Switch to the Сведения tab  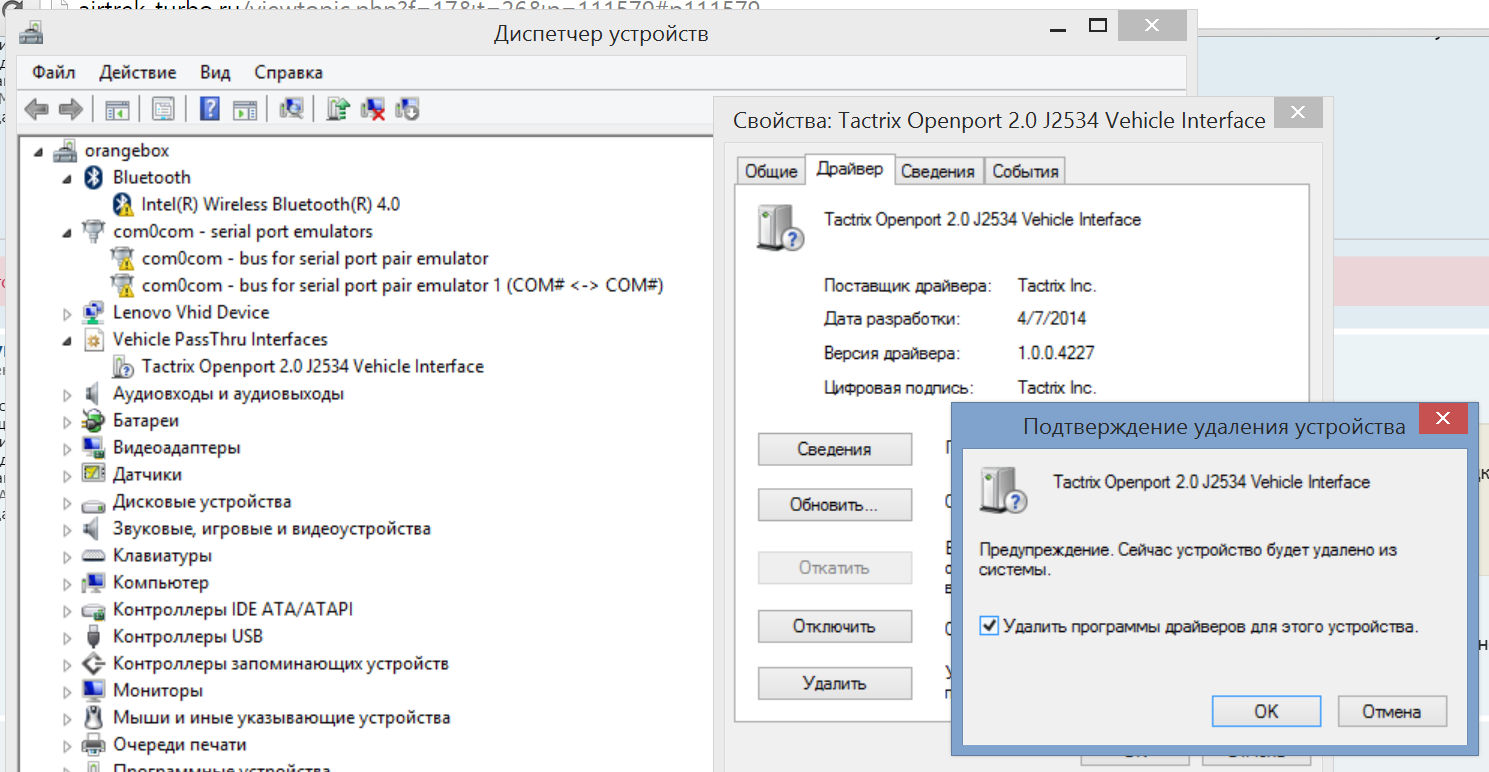coord(937,171)
